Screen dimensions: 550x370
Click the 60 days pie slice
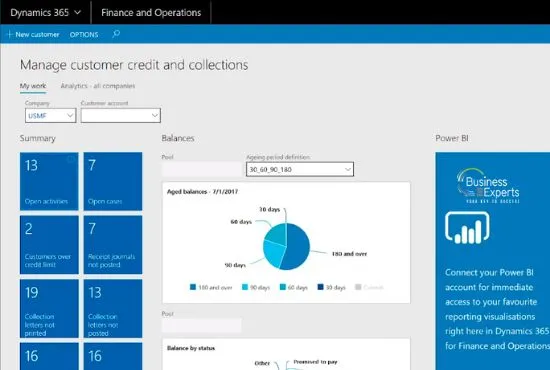click(x=277, y=234)
